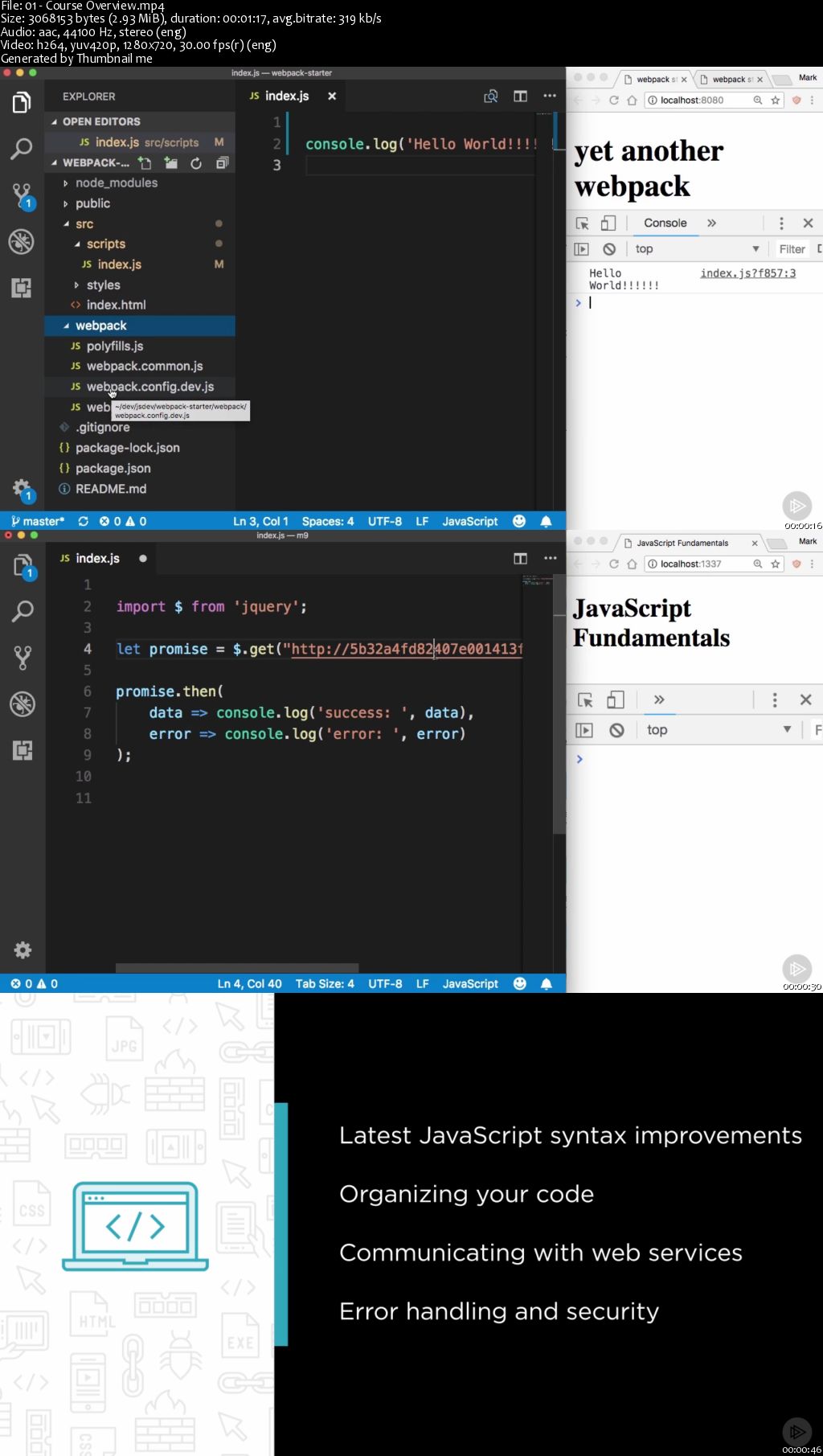Show more DevTools tabs in localhost:8080 window

[711, 224]
